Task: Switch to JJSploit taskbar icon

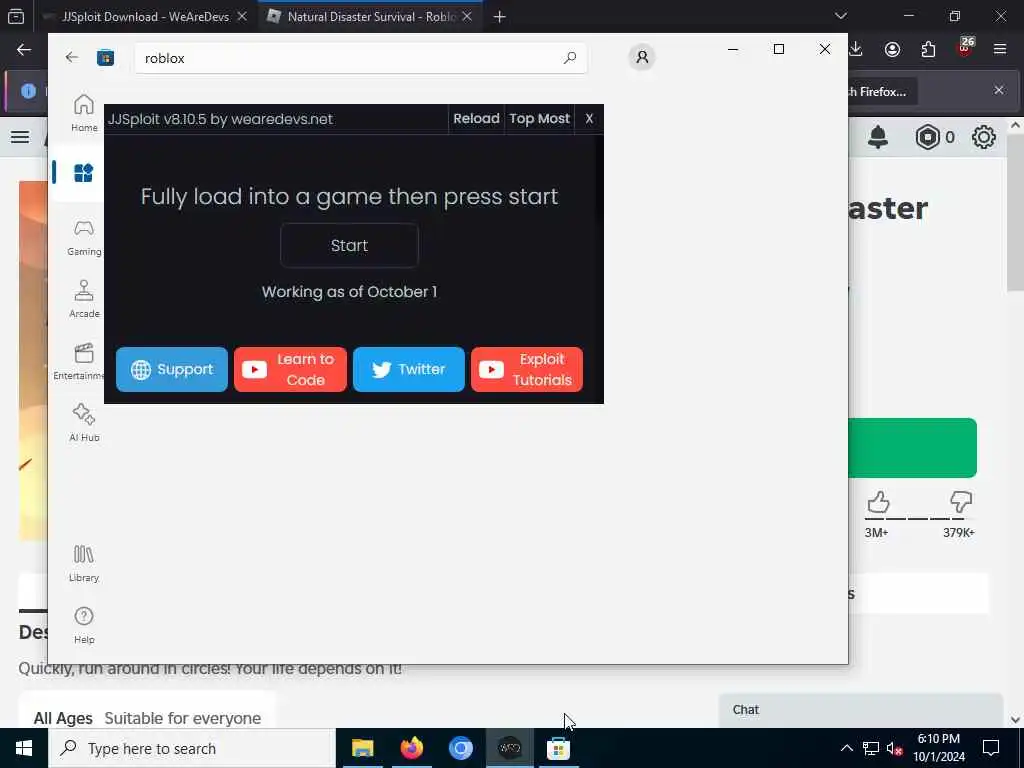Action: [509, 748]
